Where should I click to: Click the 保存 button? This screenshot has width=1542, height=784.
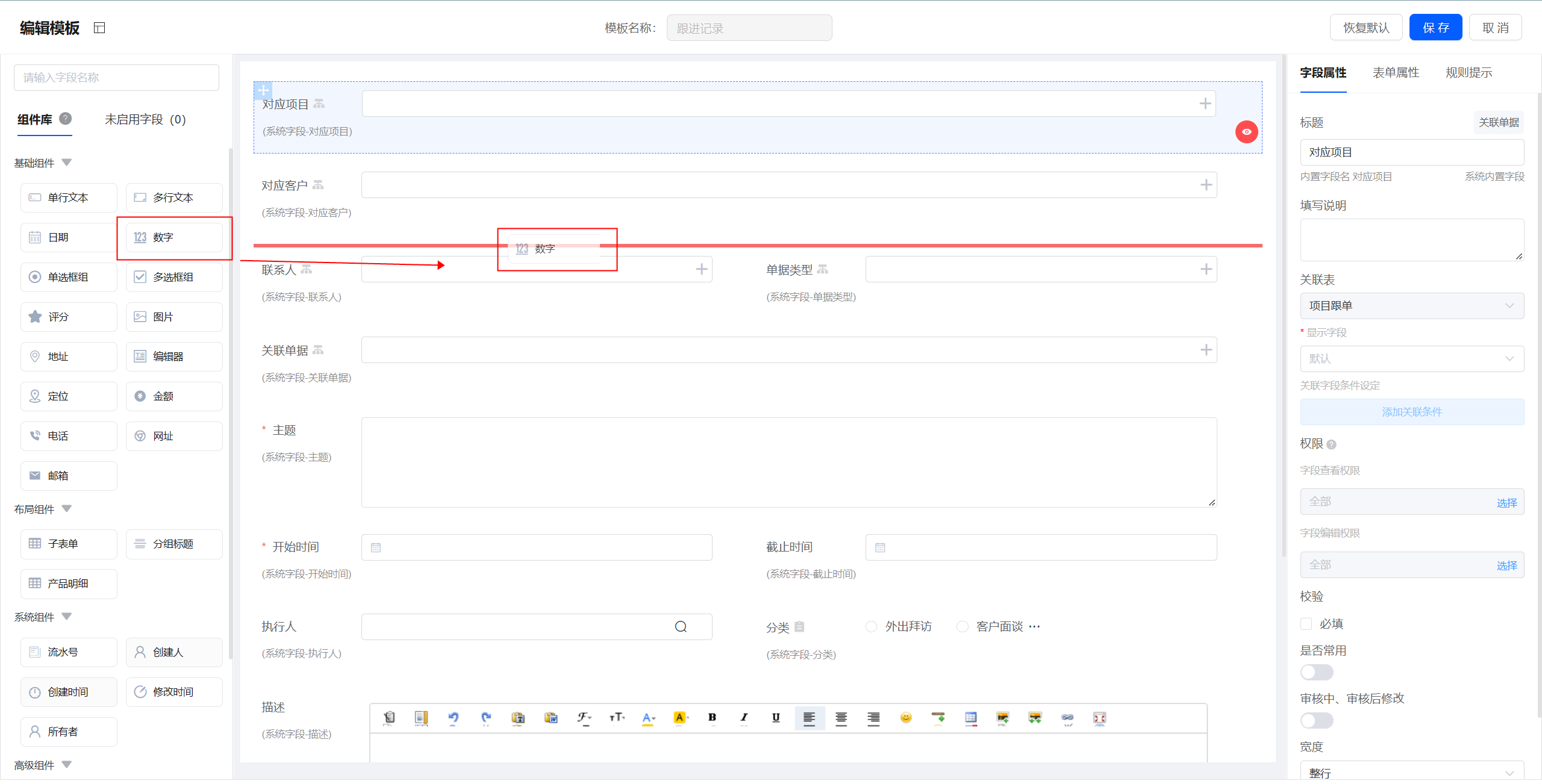[1435, 28]
